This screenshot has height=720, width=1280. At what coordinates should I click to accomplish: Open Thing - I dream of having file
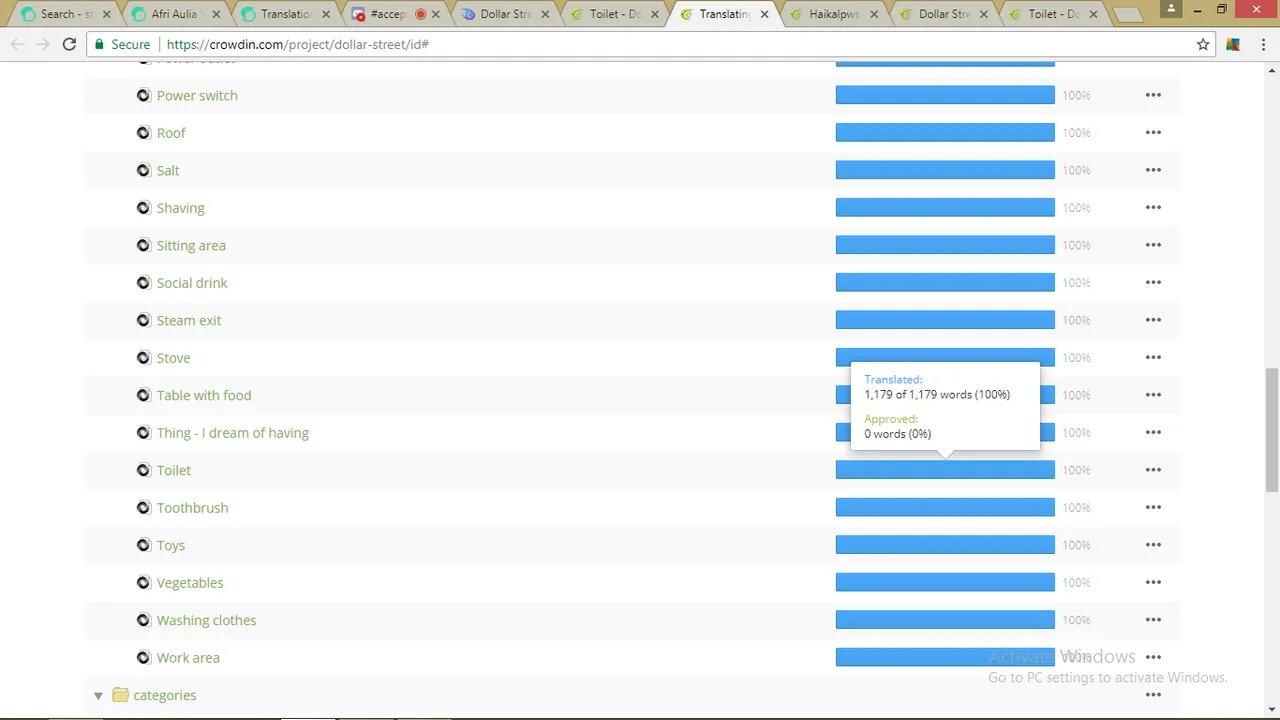click(x=233, y=433)
